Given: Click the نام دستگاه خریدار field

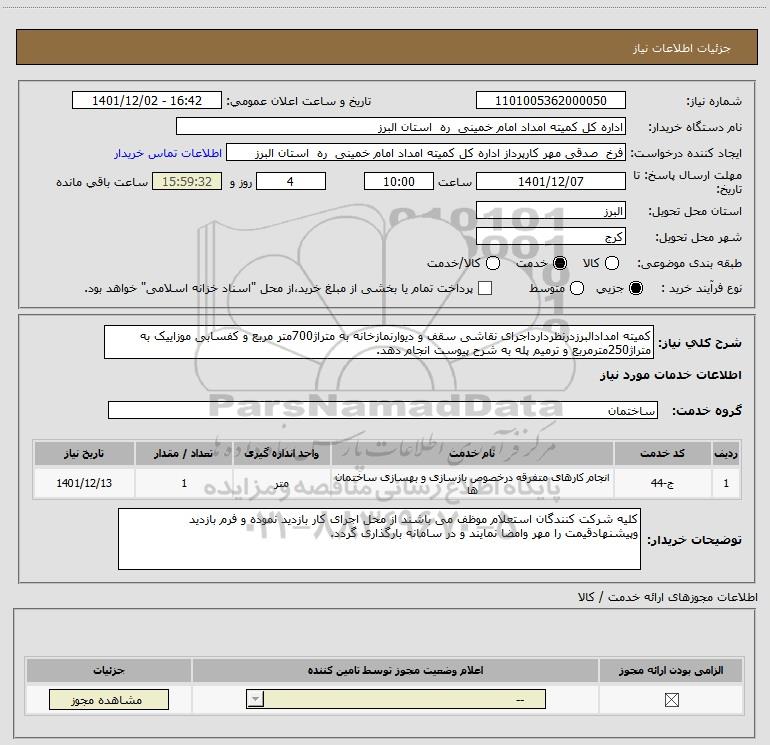Looking at the screenshot, I should click(401, 127).
